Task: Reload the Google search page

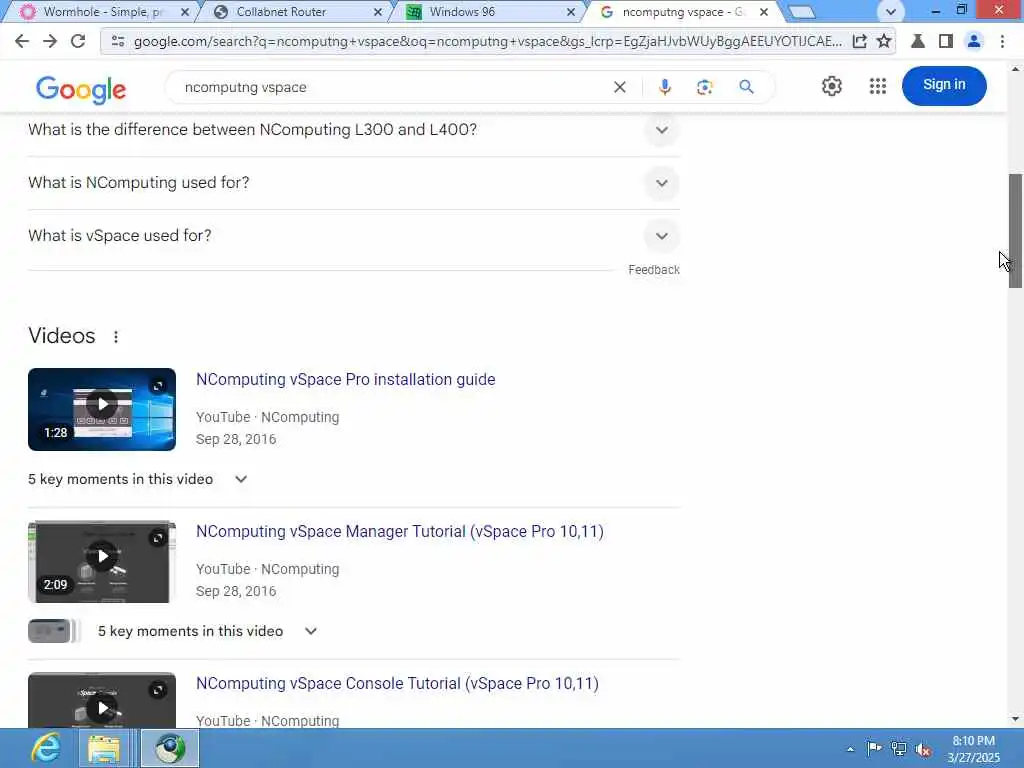Action: 78,41
